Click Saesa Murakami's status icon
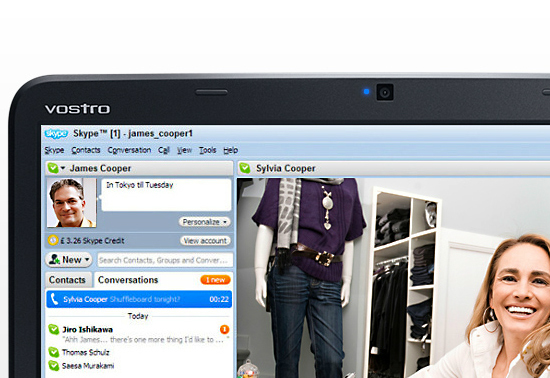The width and height of the screenshot is (550, 378). (x=53, y=366)
